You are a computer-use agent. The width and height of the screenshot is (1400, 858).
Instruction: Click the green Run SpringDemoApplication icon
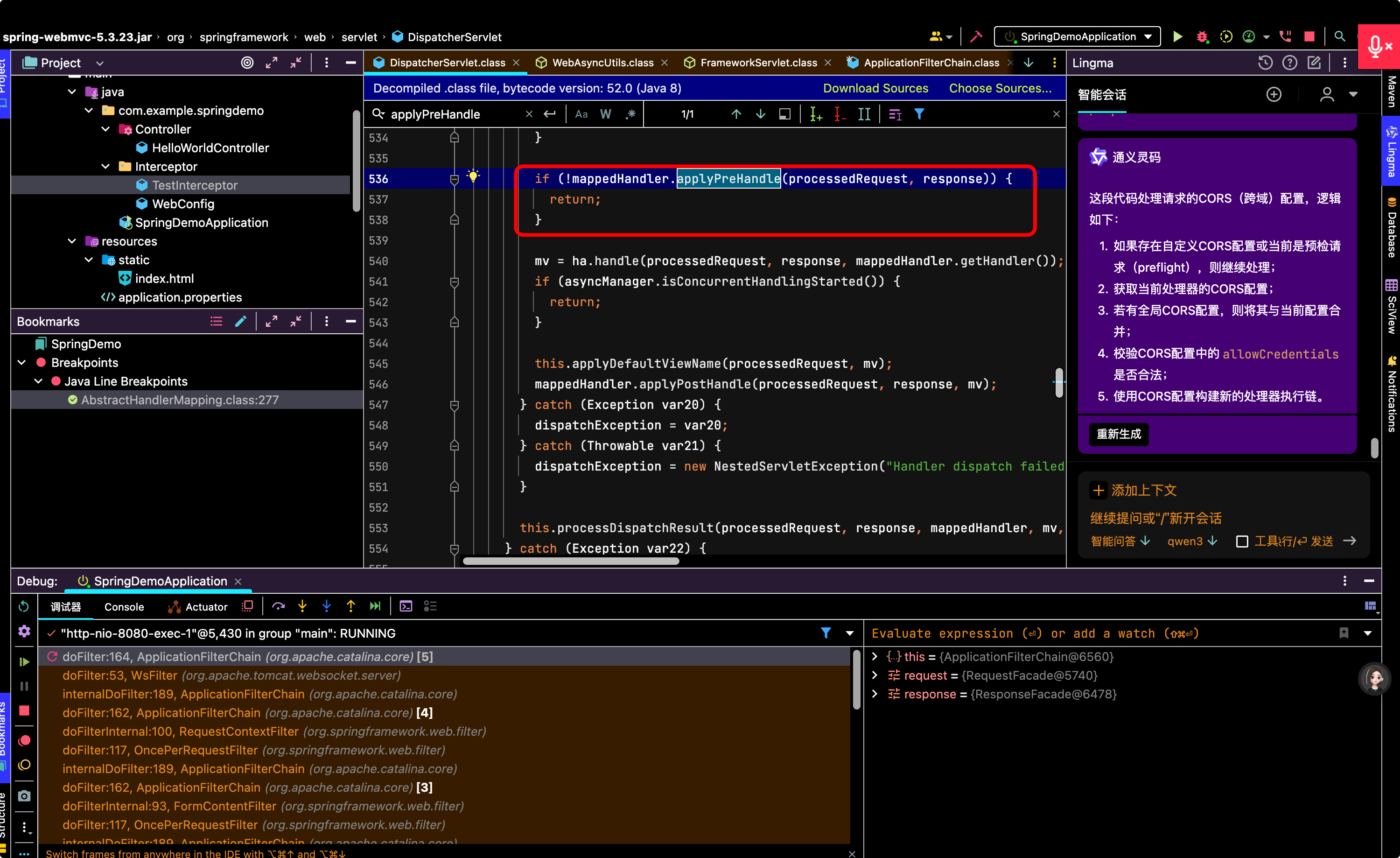pyautogui.click(x=1177, y=37)
